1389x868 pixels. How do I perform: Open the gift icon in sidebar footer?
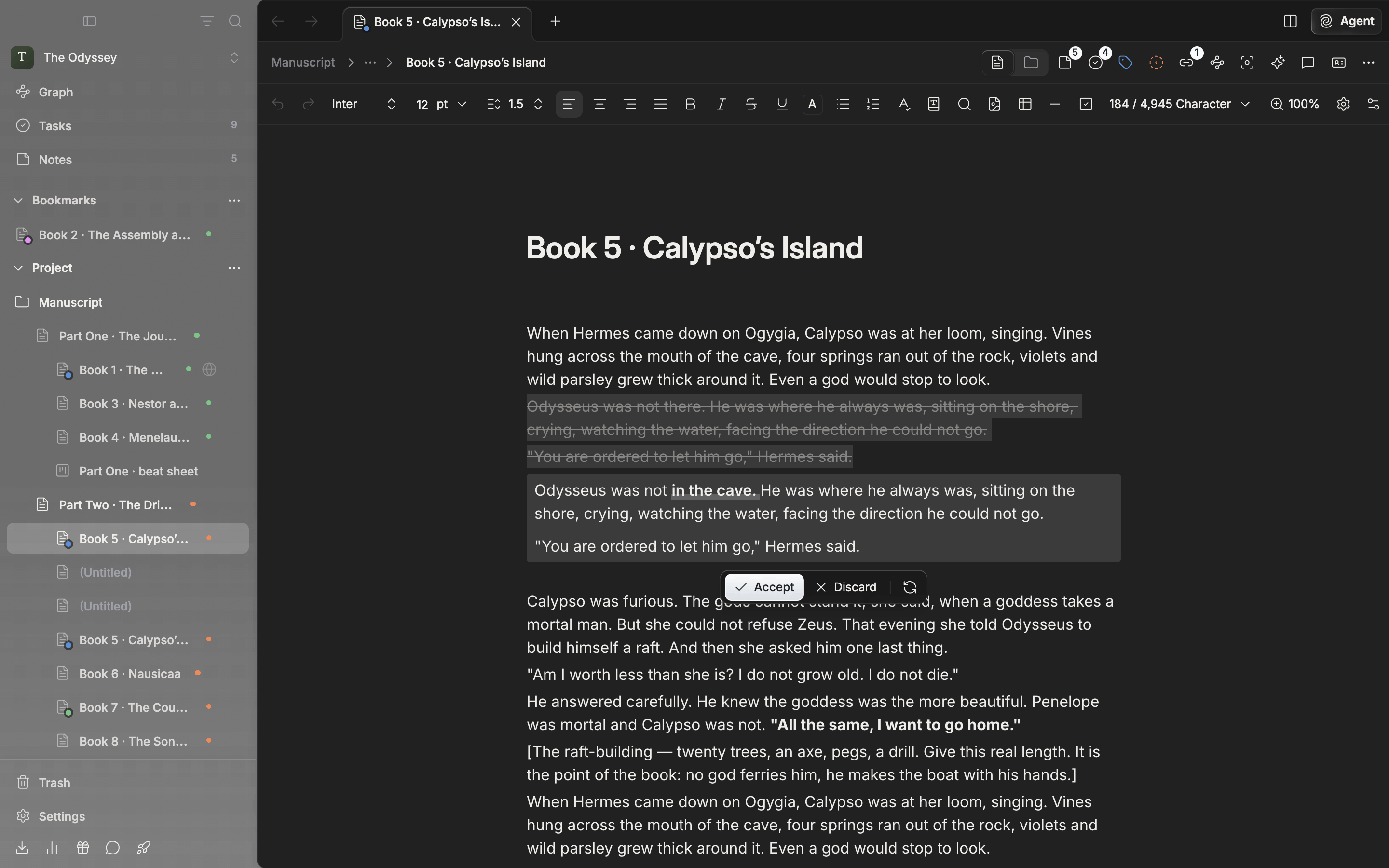[x=82, y=847]
